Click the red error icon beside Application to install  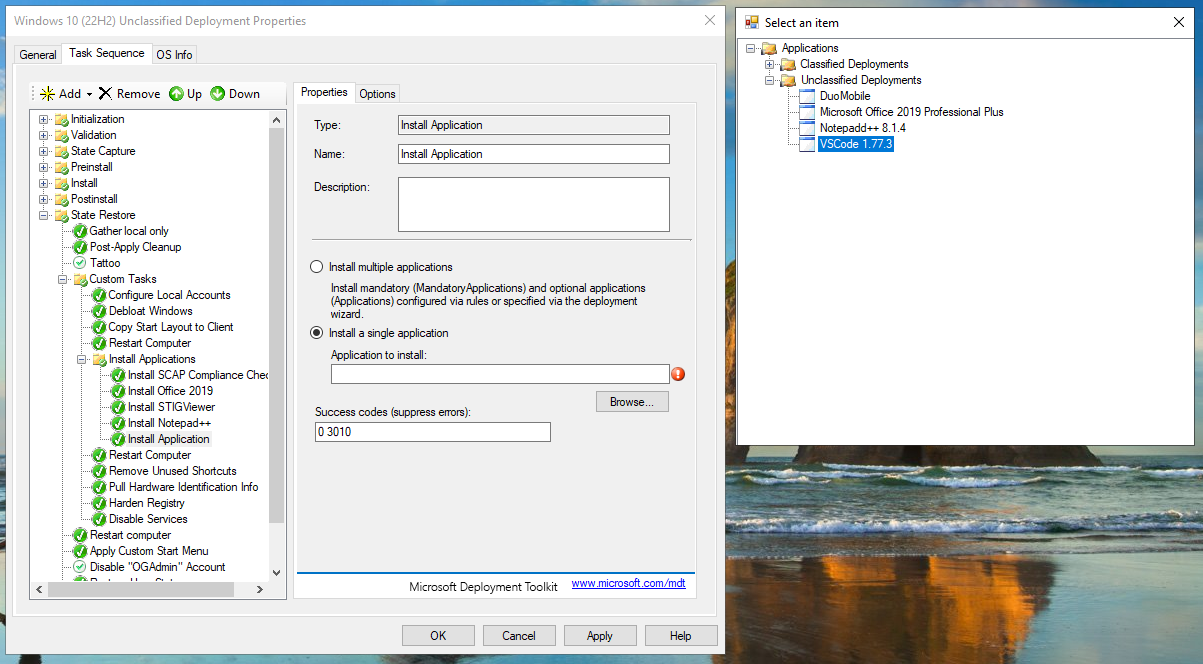click(x=679, y=373)
